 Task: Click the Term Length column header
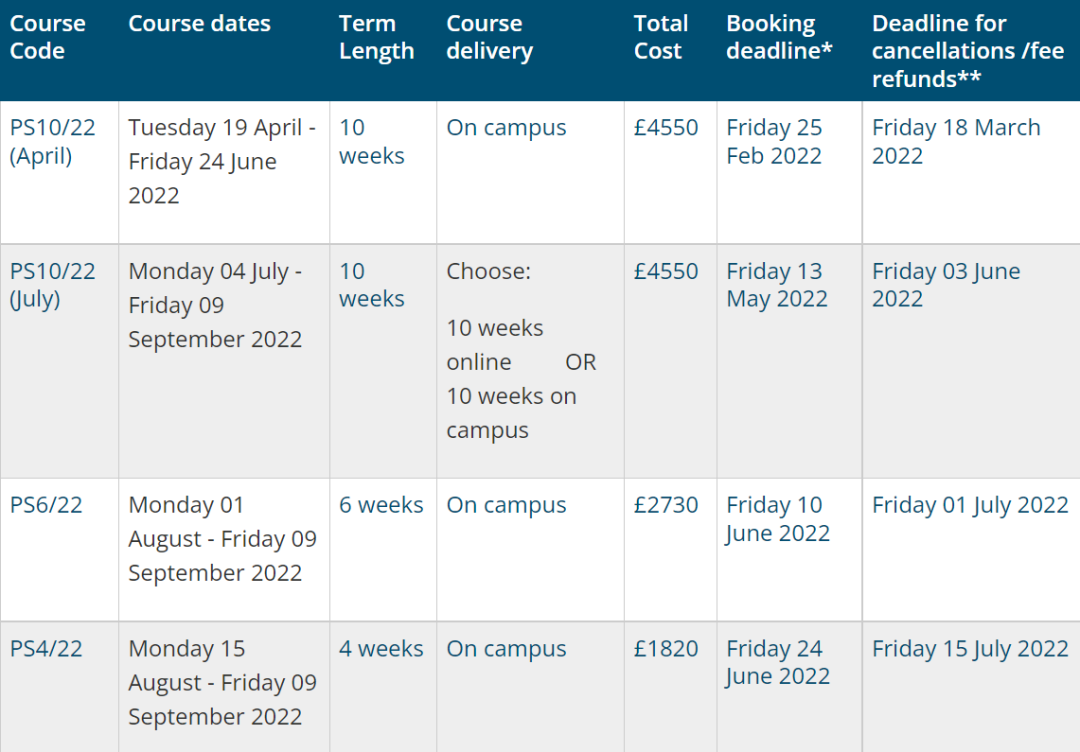click(376, 37)
